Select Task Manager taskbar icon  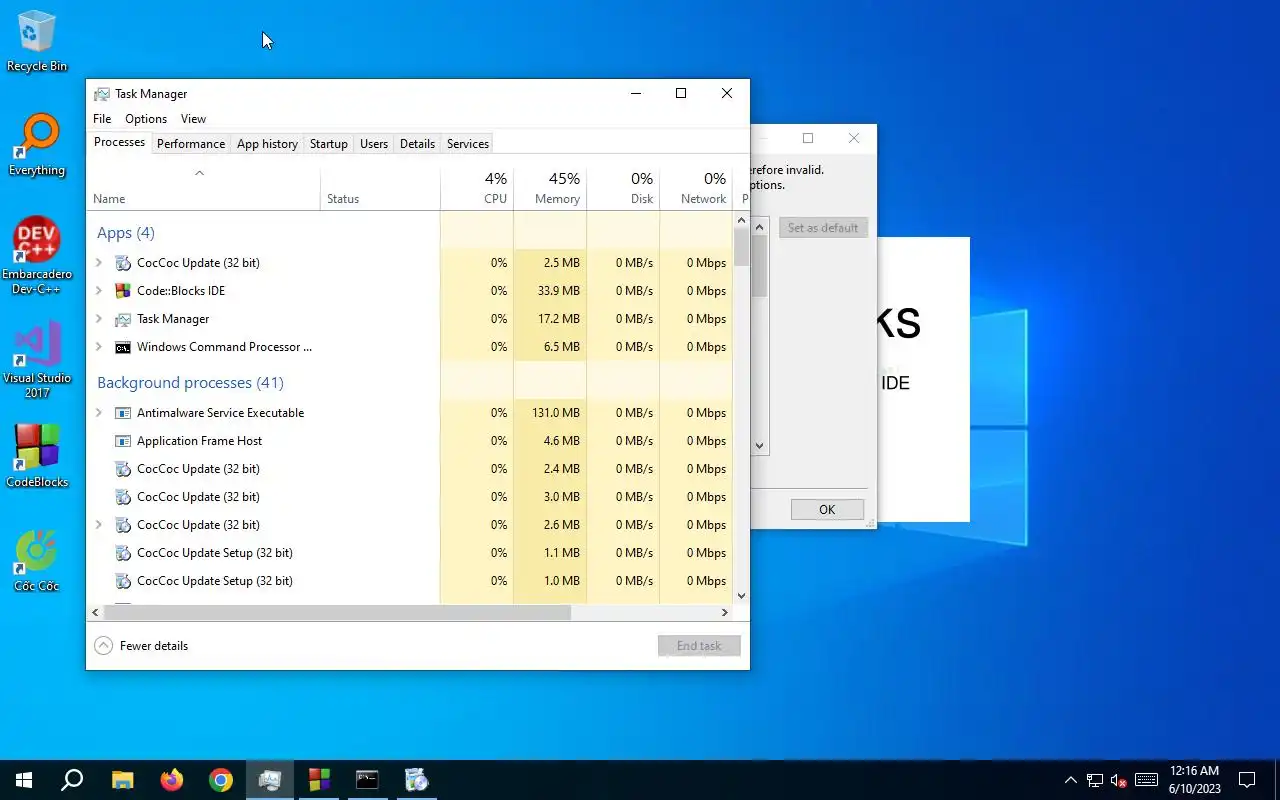point(270,780)
